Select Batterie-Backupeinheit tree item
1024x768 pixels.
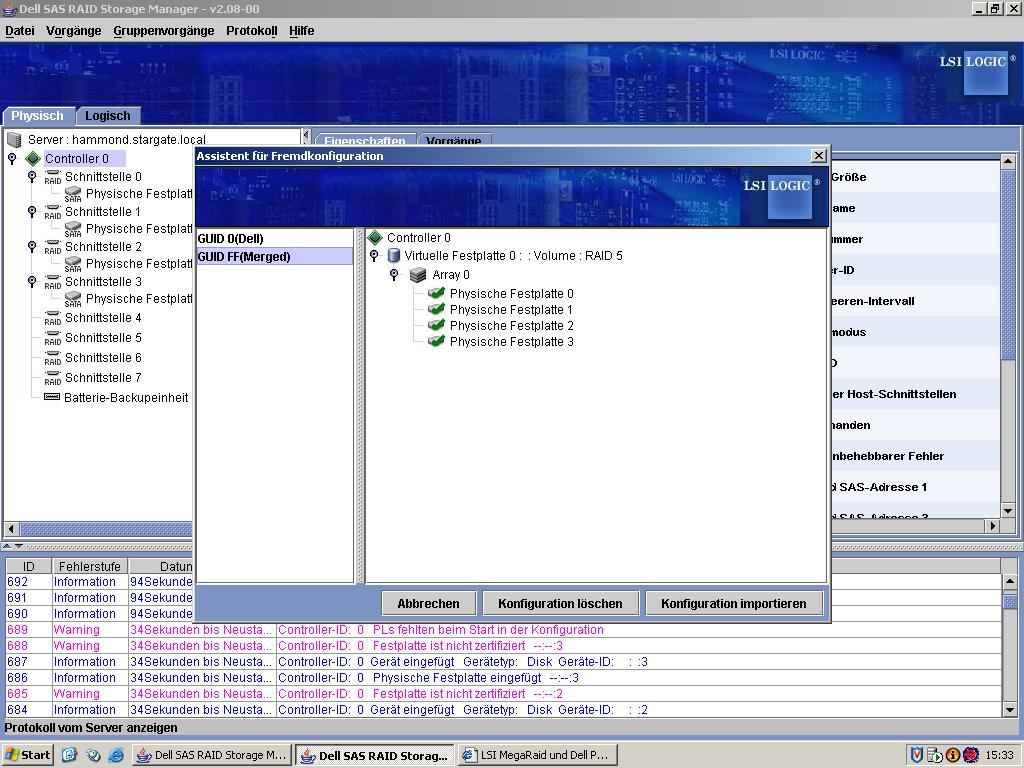tap(126, 398)
